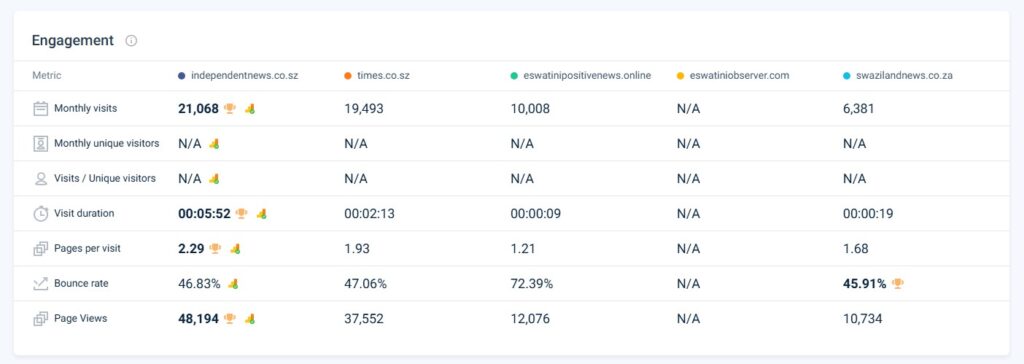Click the trophy icon beside 48,194
Viewport: 1024px width, 364px height.
(230, 319)
